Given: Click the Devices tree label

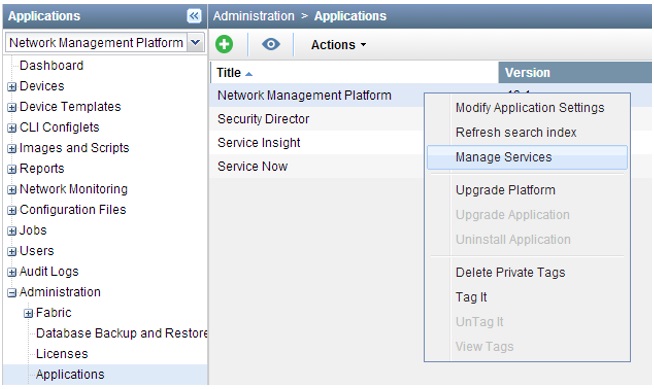Looking at the screenshot, I should pyautogui.click(x=42, y=86).
